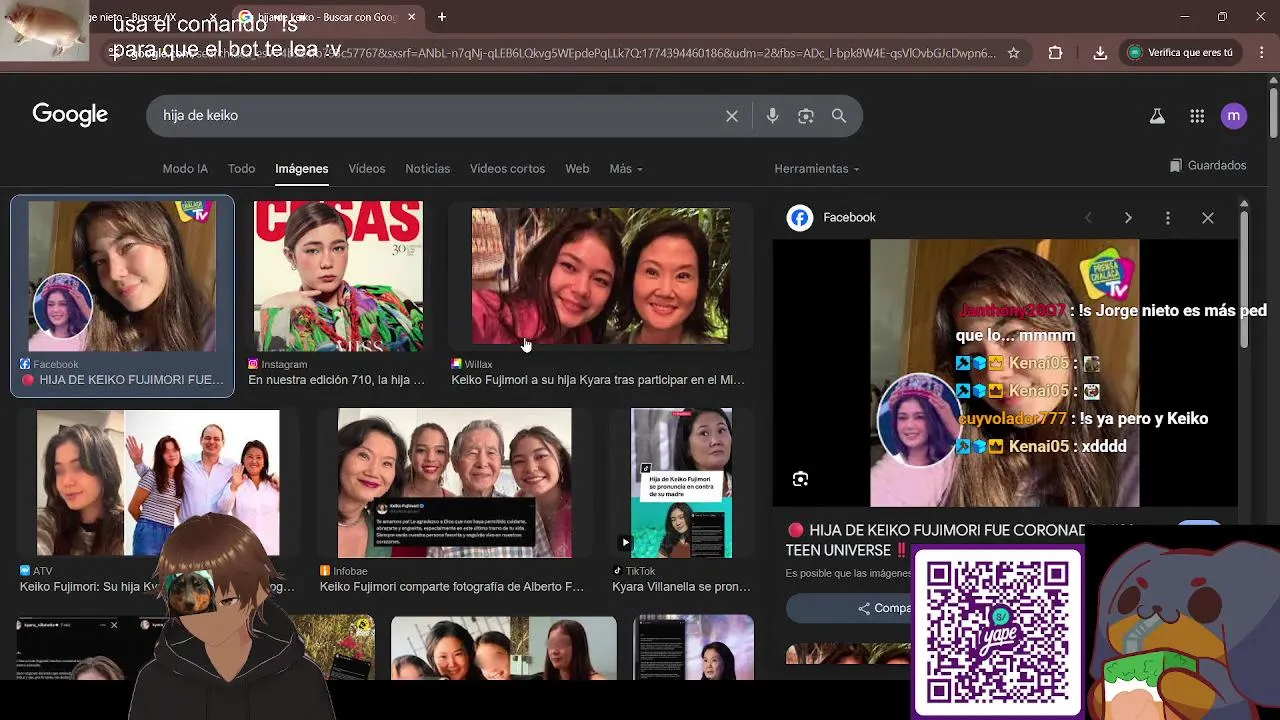Viewport: 1280px width, 720px height.
Task: Click the Willax source label
Action: click(472, 365)
